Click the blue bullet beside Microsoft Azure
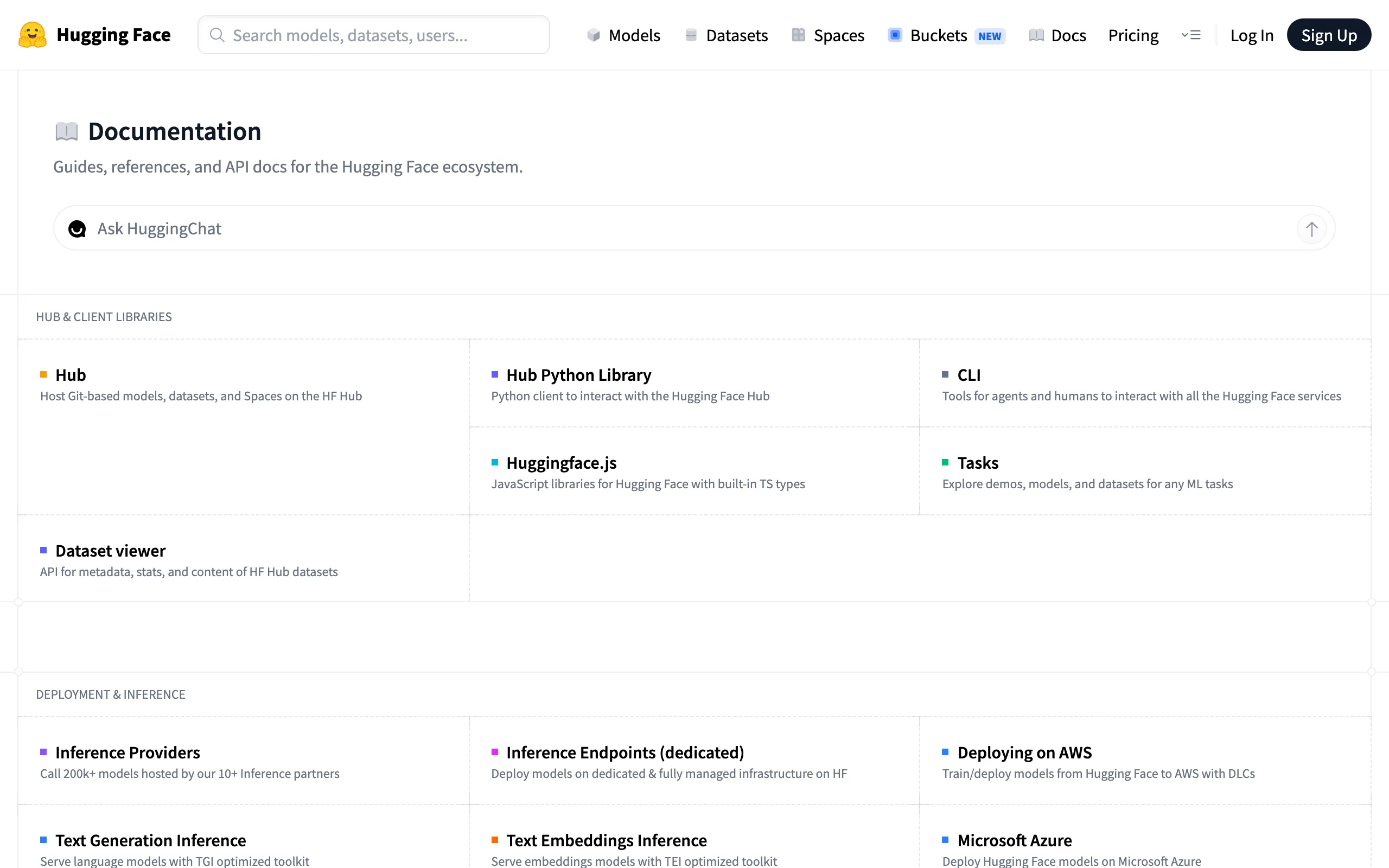 point(945,840)
